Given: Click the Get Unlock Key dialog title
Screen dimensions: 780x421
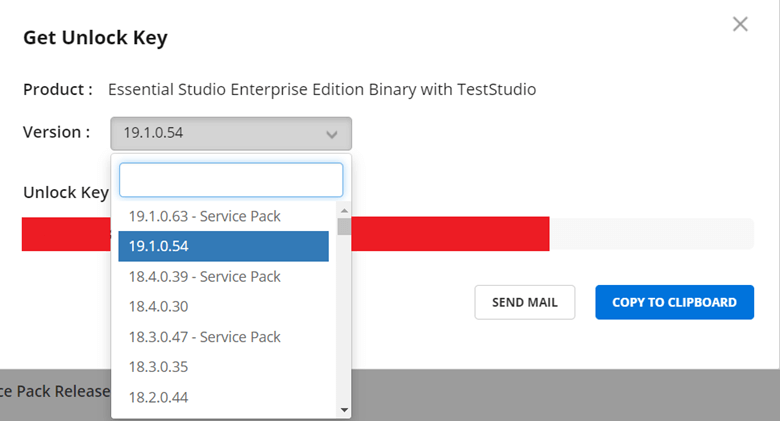Looking at the screenshot, I should coord(95,39).
